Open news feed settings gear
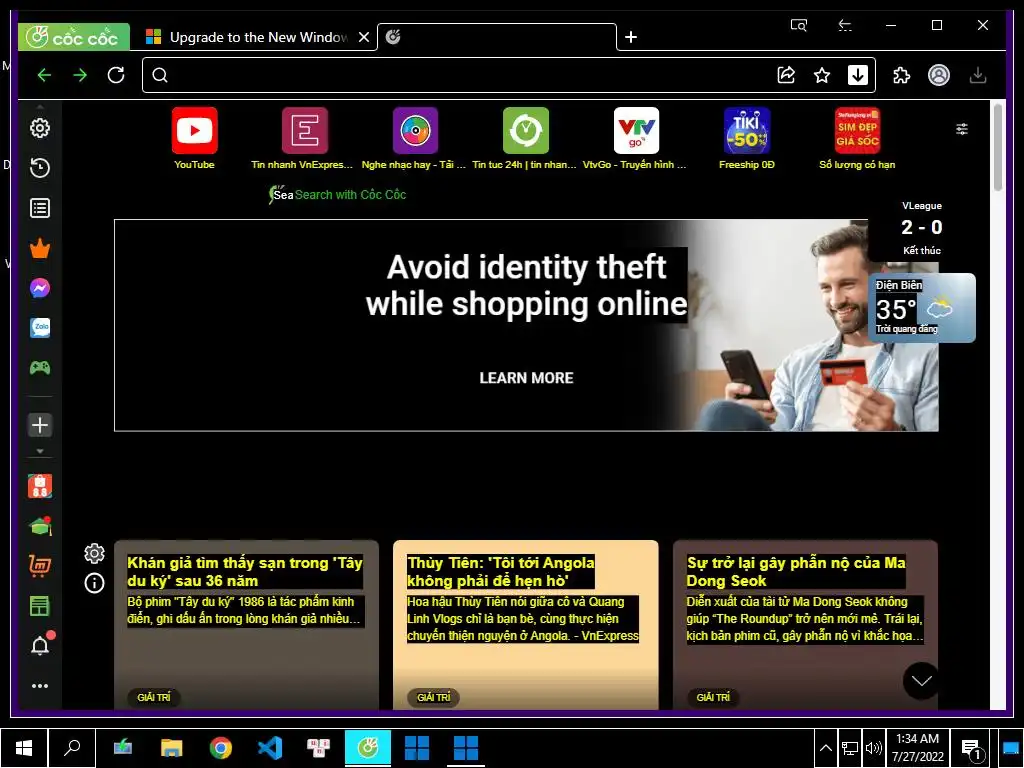 pyautogui.click(x=94, y=553)
